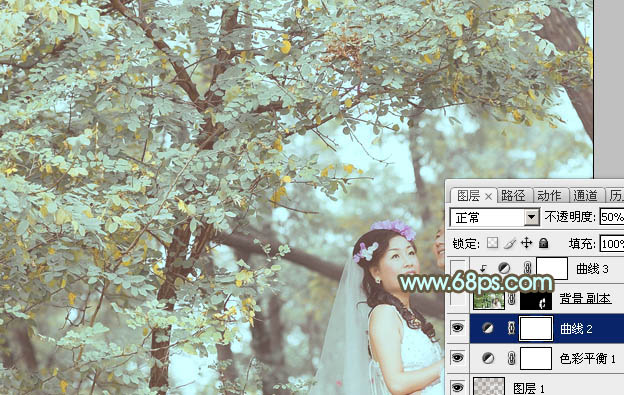Open the 正常 blend mode dropdown

coord(494,218)
